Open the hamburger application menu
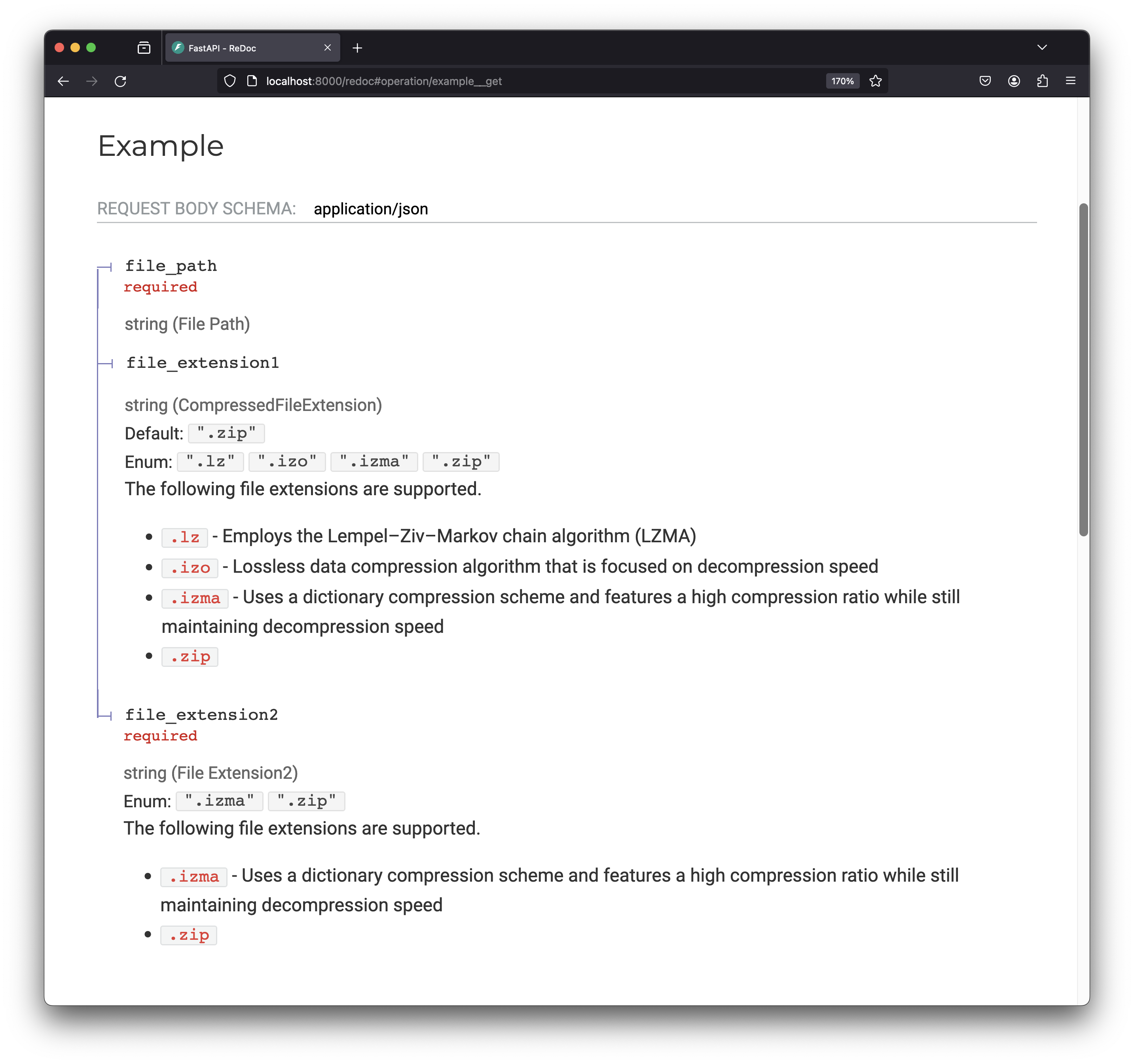Image resolution: width=1134 pixels, height=1064 pixels. point(1071,81)
